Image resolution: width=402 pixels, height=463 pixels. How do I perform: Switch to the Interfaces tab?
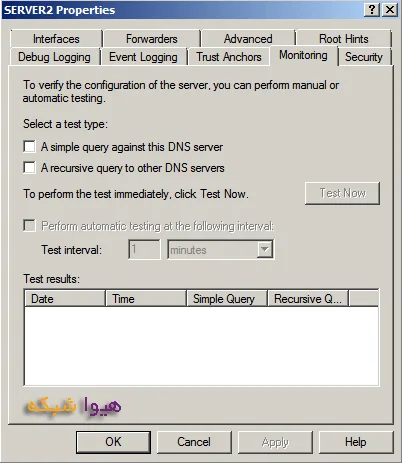[x=56, y=39]
